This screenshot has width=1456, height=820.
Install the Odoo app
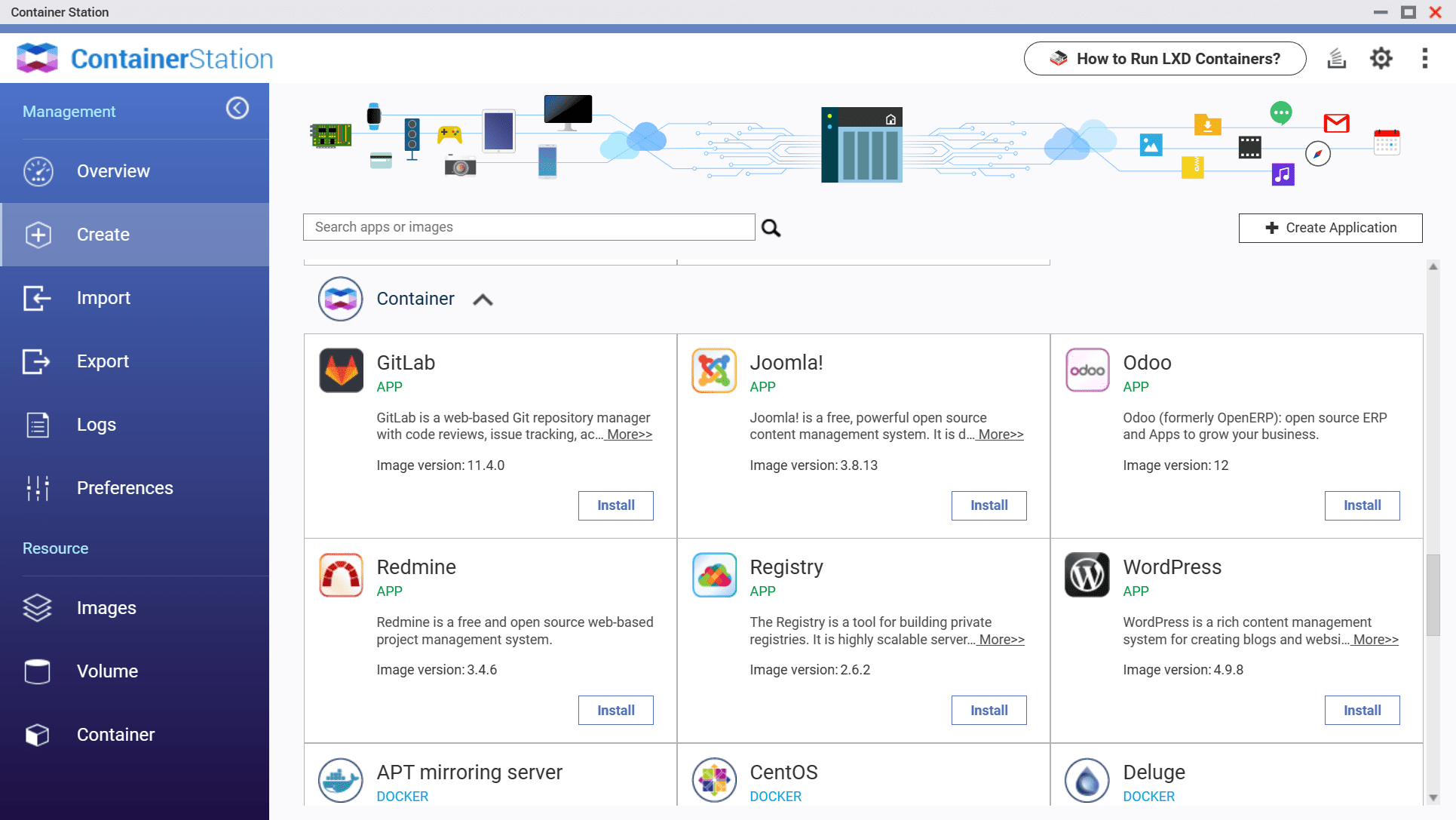click(x=1362, y=505)
